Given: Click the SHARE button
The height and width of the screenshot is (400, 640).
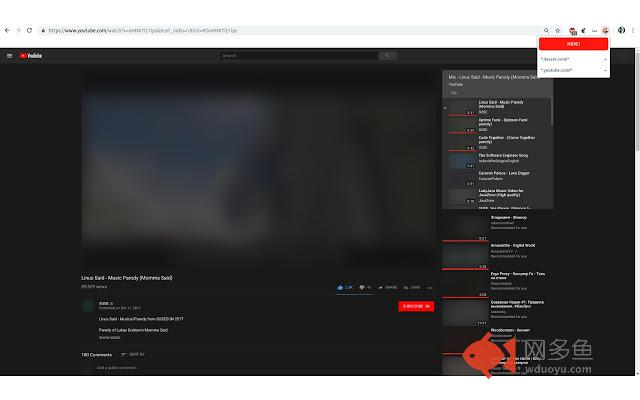Looking at the screenshot, I should tap(387, 287).
